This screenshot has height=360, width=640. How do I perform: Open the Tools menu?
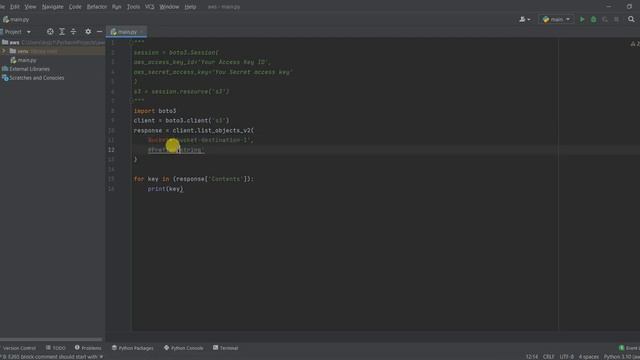point(133,7)
